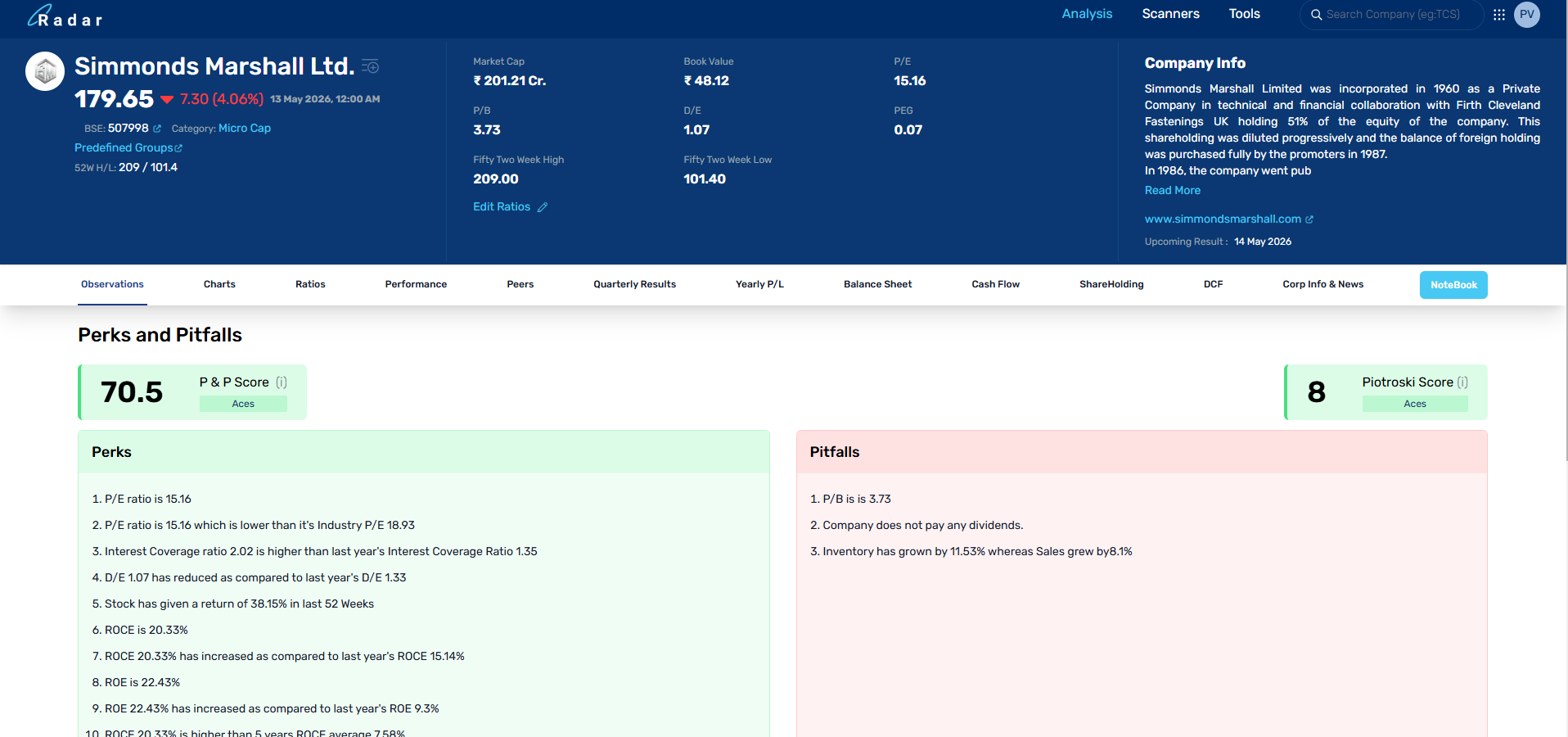Viewport: 1568px width, 737px height.
Task: Click the upcoming result date 14 May 2026
Action: click(x=1263, y=242)
